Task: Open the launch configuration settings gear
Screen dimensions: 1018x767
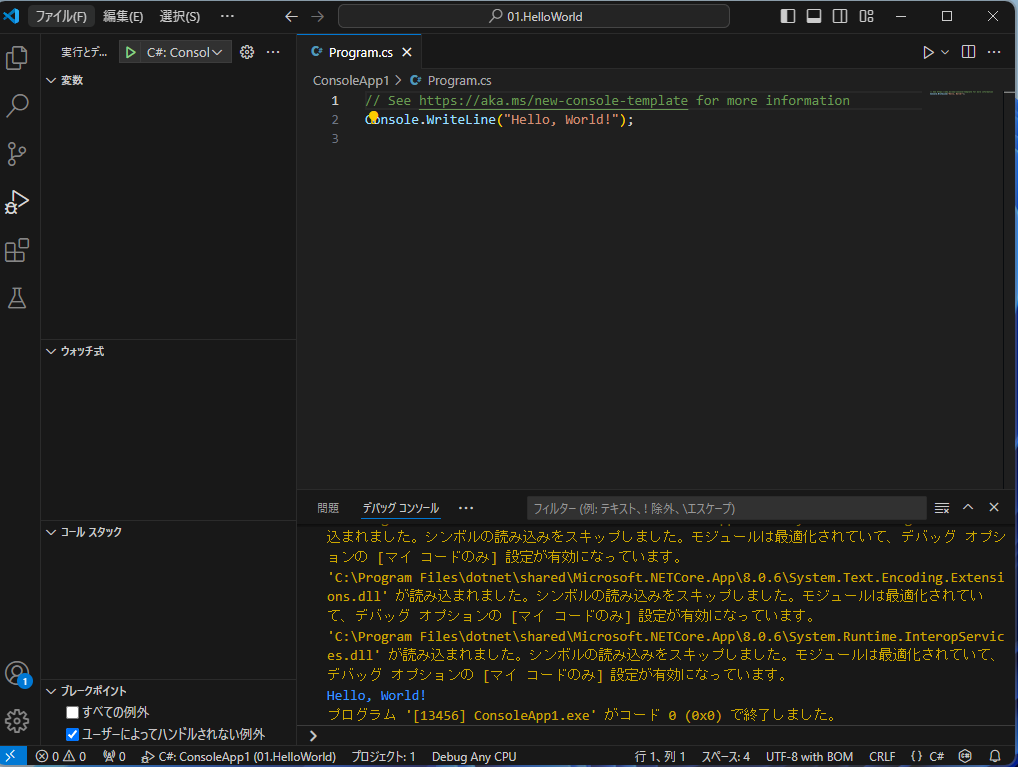Action: click(x=246, y=51)
